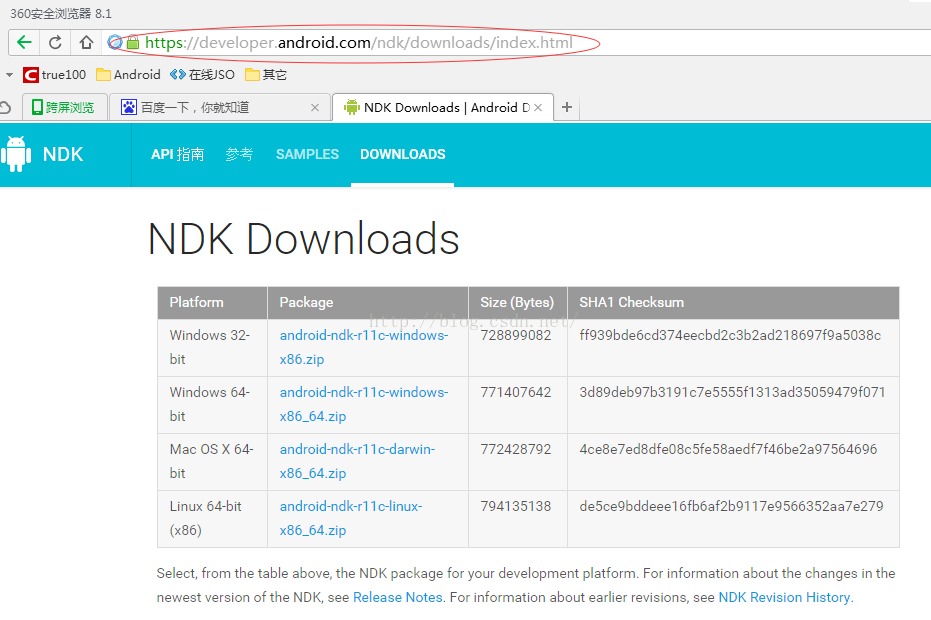This screenshot has width=931, height=620.
Task: Click the Mac OS X 64-bit platform cell
Action: (x=211, y=461)
